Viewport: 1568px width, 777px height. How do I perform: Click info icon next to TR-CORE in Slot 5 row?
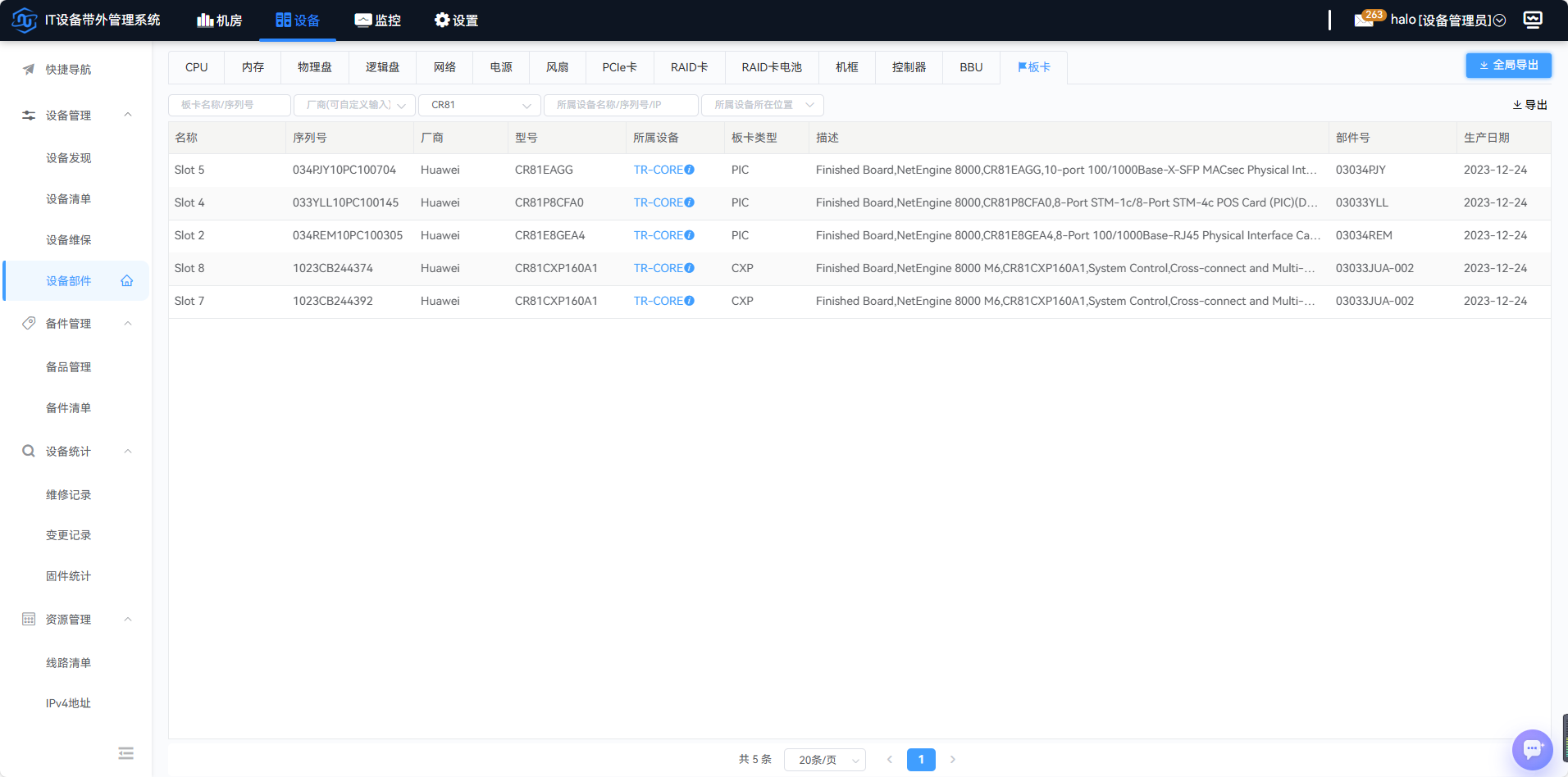click(x=690, y=170)
